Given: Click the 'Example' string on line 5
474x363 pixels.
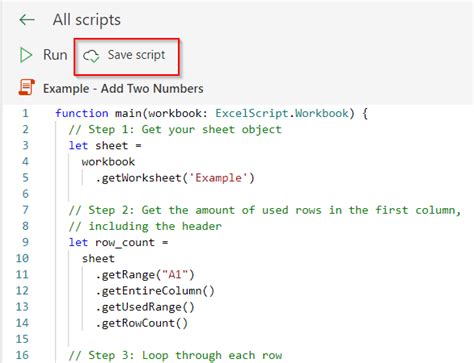Looking at the screenshot, I should (x=218, y=178).
